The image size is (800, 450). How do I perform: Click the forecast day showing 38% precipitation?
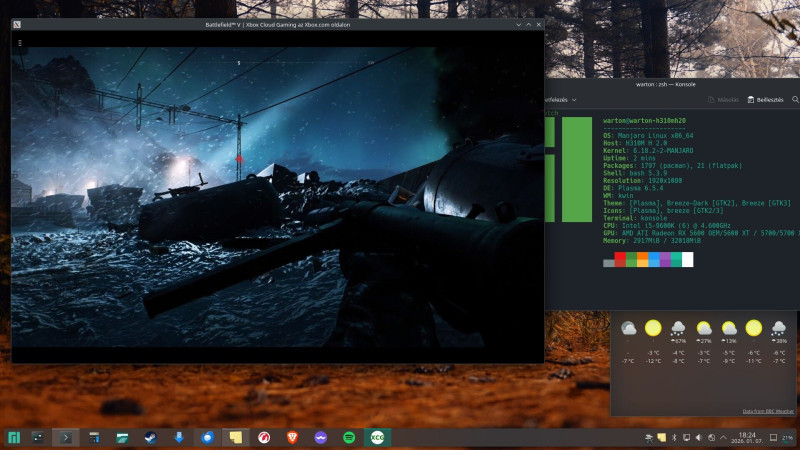coord(779,342)
